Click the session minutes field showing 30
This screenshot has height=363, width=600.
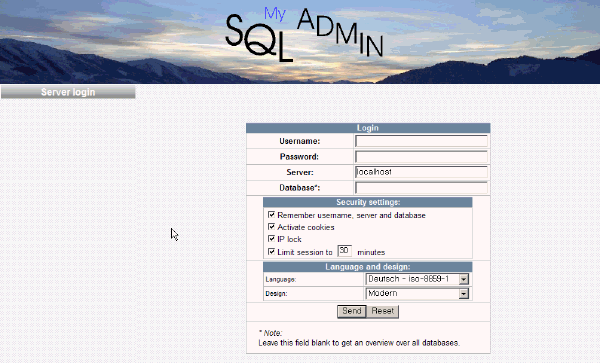344,251
